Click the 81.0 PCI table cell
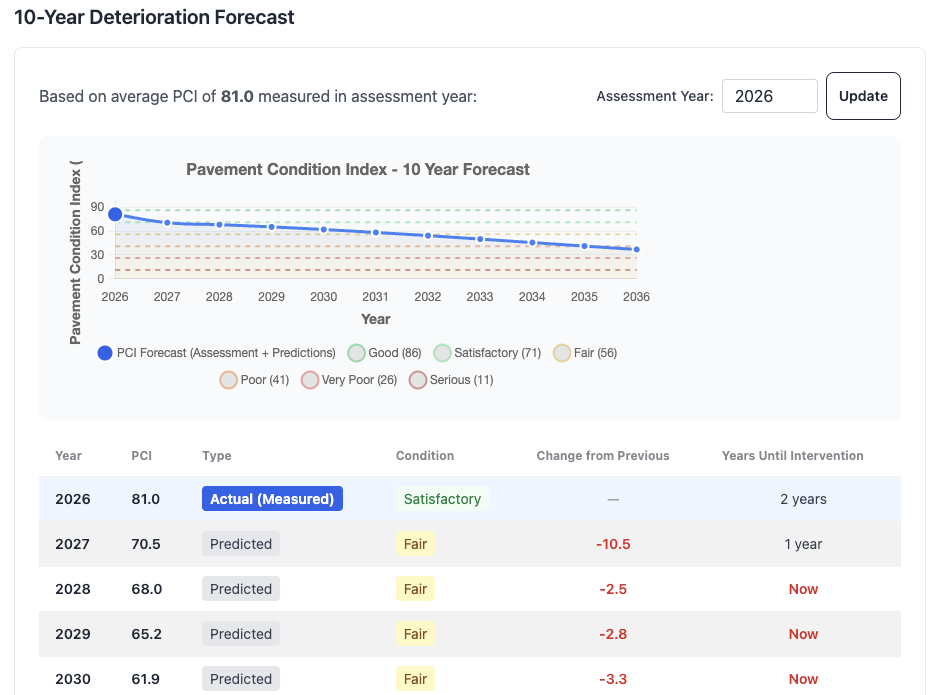Viewport: 939px width, 695px height. (146, 499)
